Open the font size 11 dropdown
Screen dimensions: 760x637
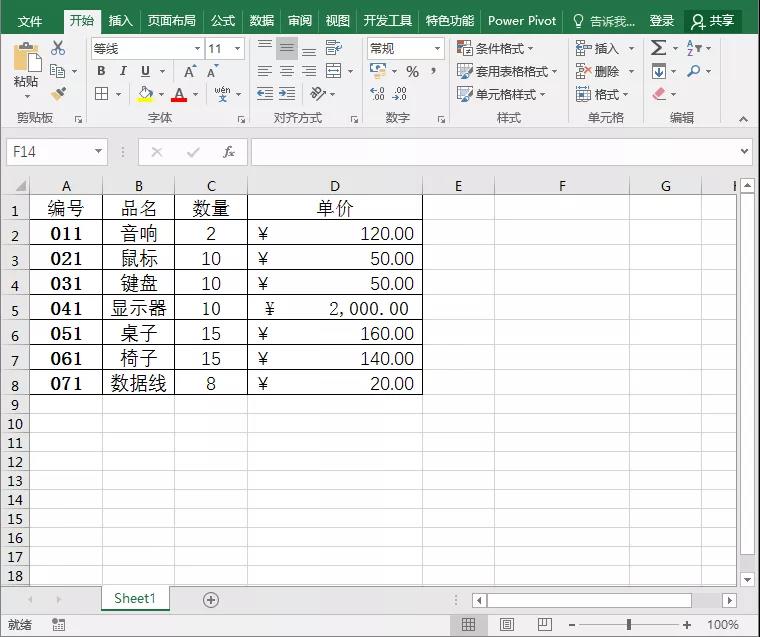(x=238, y=48)
